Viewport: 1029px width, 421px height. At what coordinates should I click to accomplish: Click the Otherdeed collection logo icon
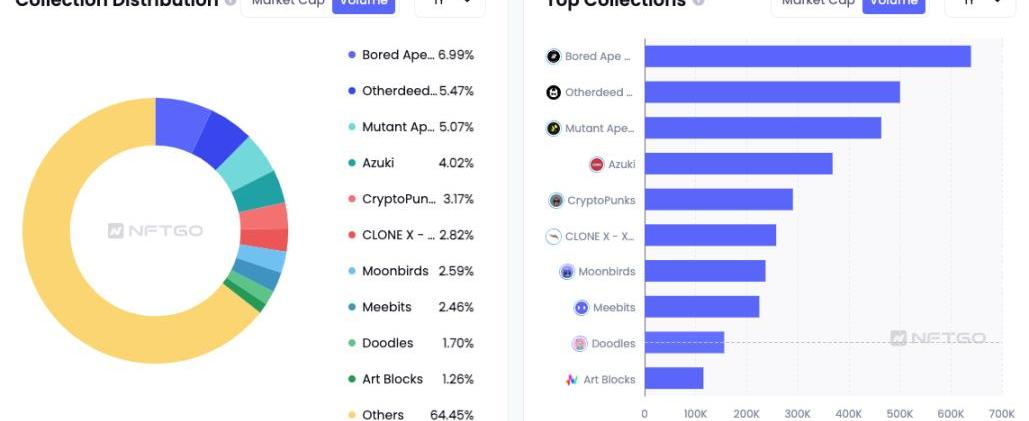pyautogui.click(x=553, y=93)
